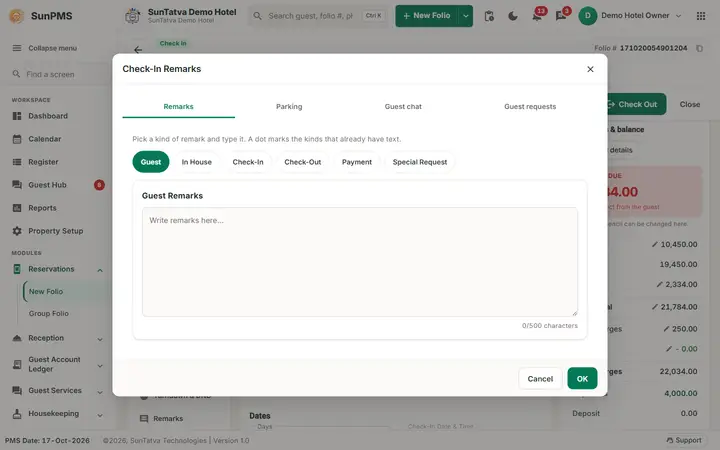The width and height of the screenshot is (720, 450).
Task: Open the Guest requests tab
Action: tap(530, 107)
